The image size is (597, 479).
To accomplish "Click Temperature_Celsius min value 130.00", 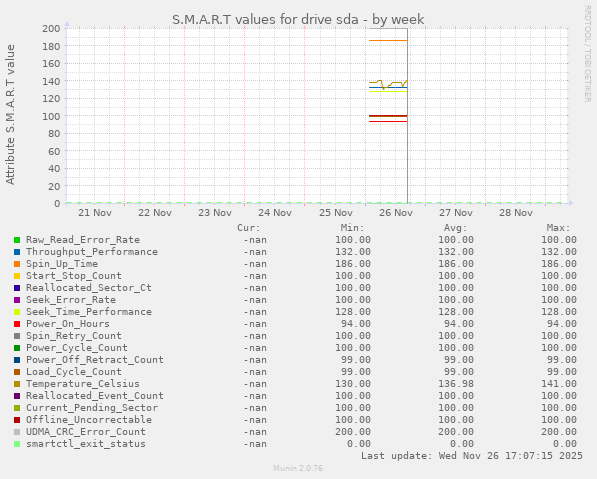I will 353,384.
